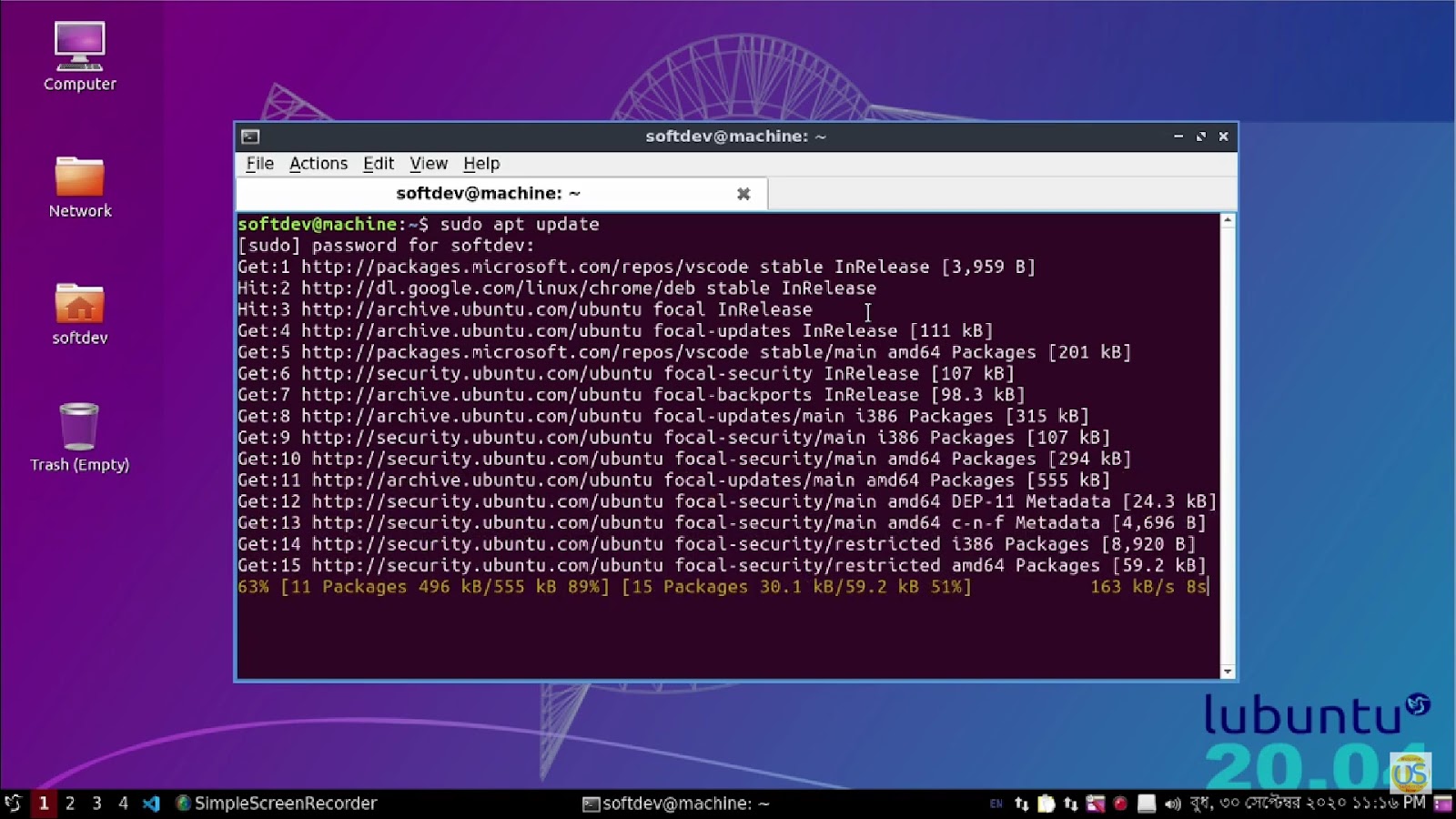Activate softdev@machine terminal taskbar button
Viewport: 1456px width, 819px height.
point(676,804)
